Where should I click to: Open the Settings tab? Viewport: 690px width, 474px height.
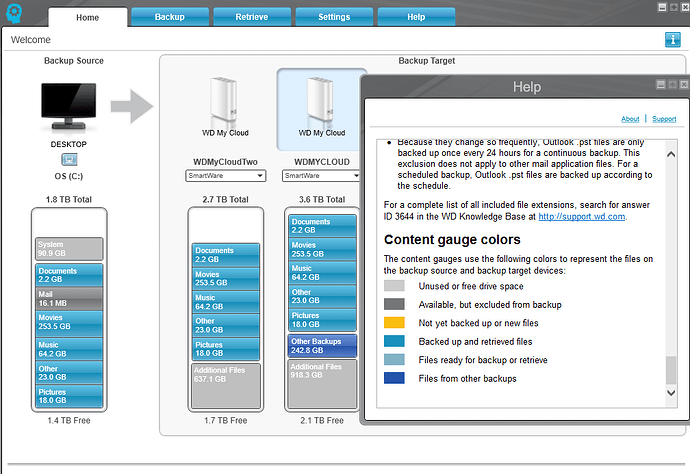pyautogui.click(x=334, y=17)
